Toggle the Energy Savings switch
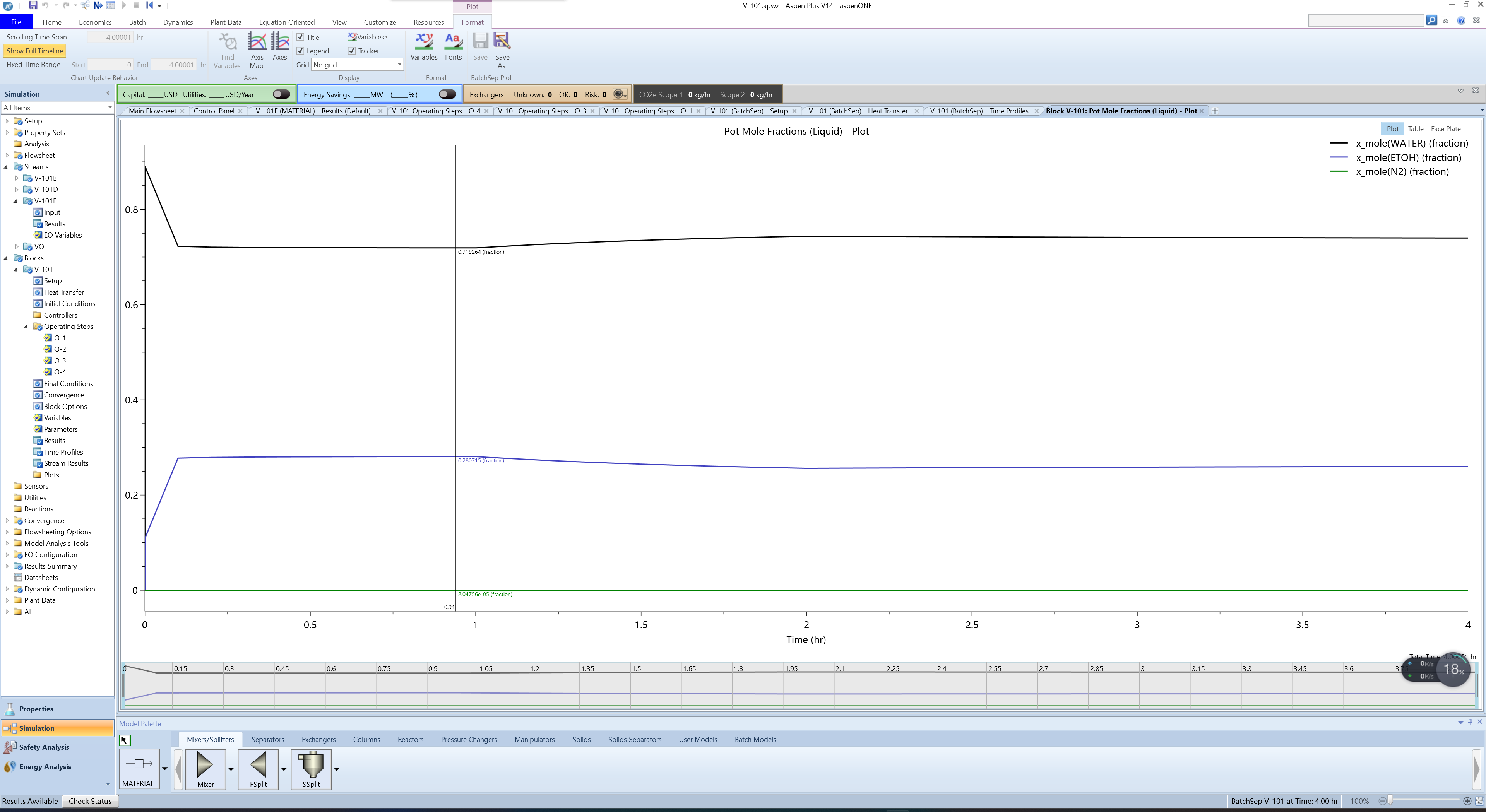This screenshot has width=1486, height=812. click(447, 94)
